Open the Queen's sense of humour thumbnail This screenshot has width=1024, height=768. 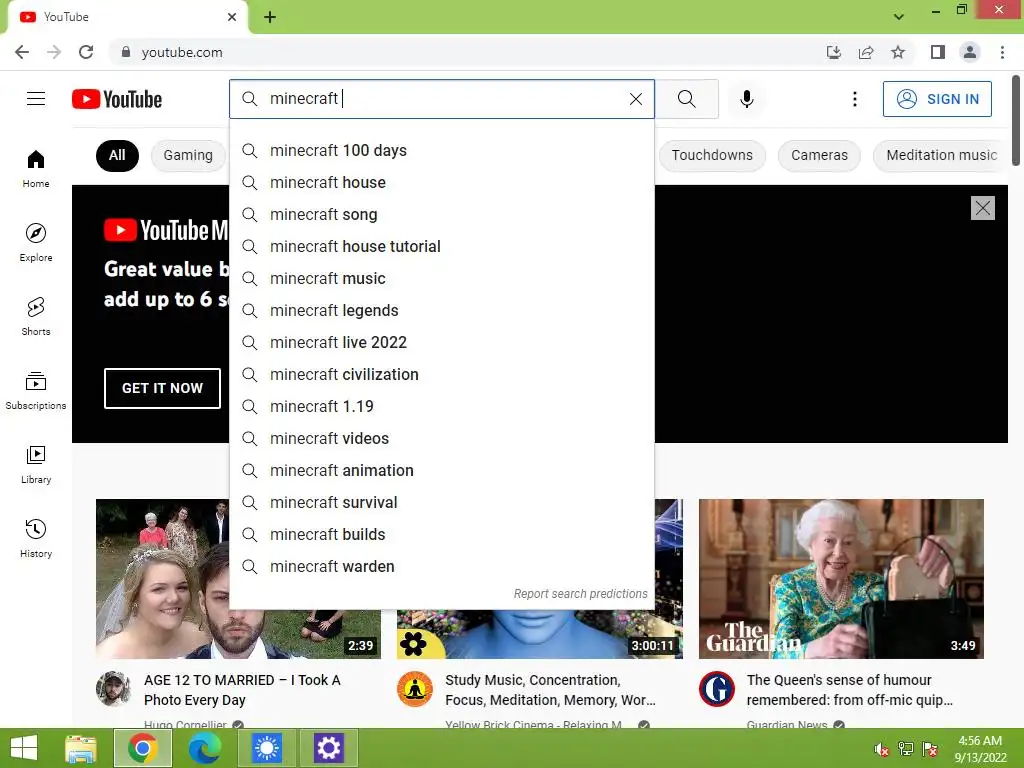(841, 579)
